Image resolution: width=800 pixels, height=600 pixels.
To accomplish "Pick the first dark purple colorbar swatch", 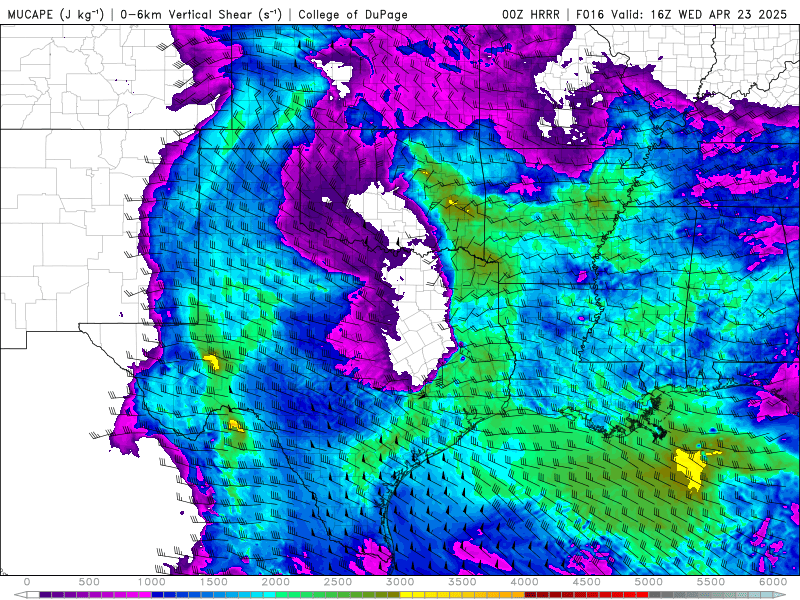I will [x=45, y=594].
